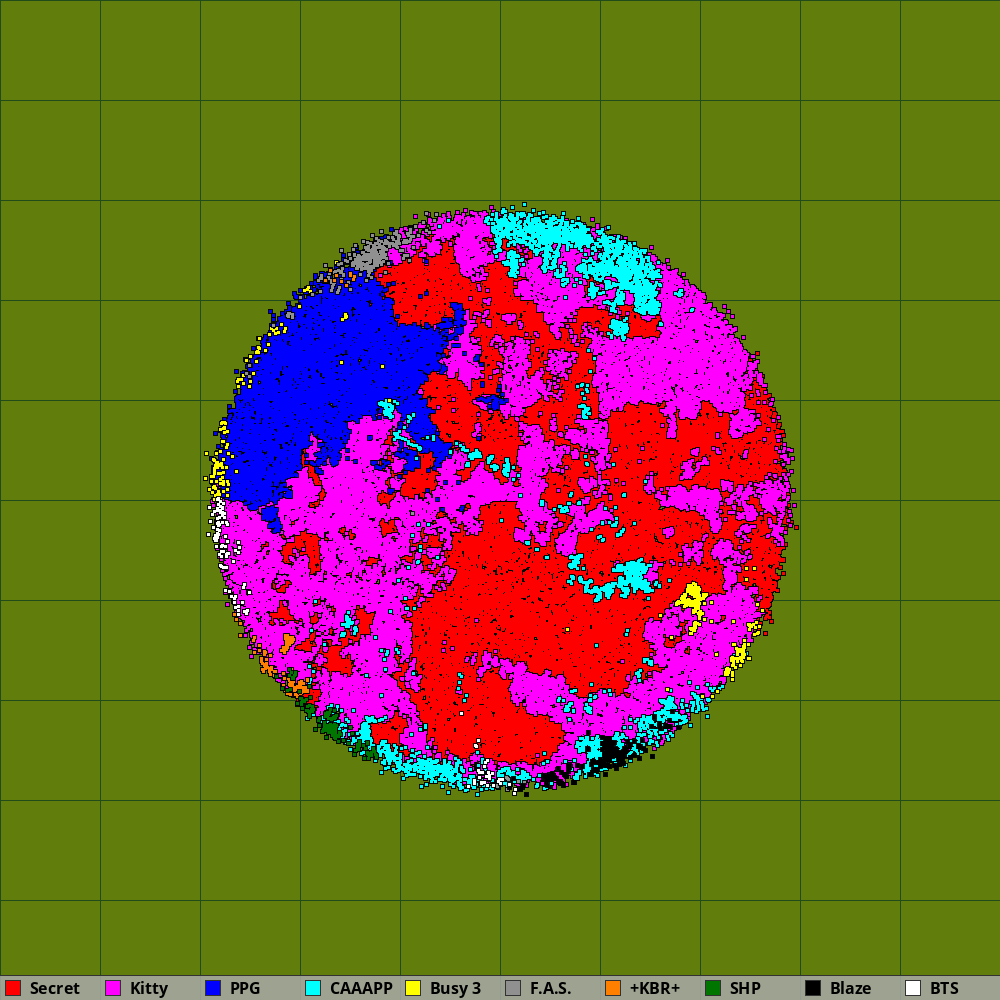Select the "Busy 3" label in the legend
This screenshot has height=1000, width=1000.
tap(455, 988)
